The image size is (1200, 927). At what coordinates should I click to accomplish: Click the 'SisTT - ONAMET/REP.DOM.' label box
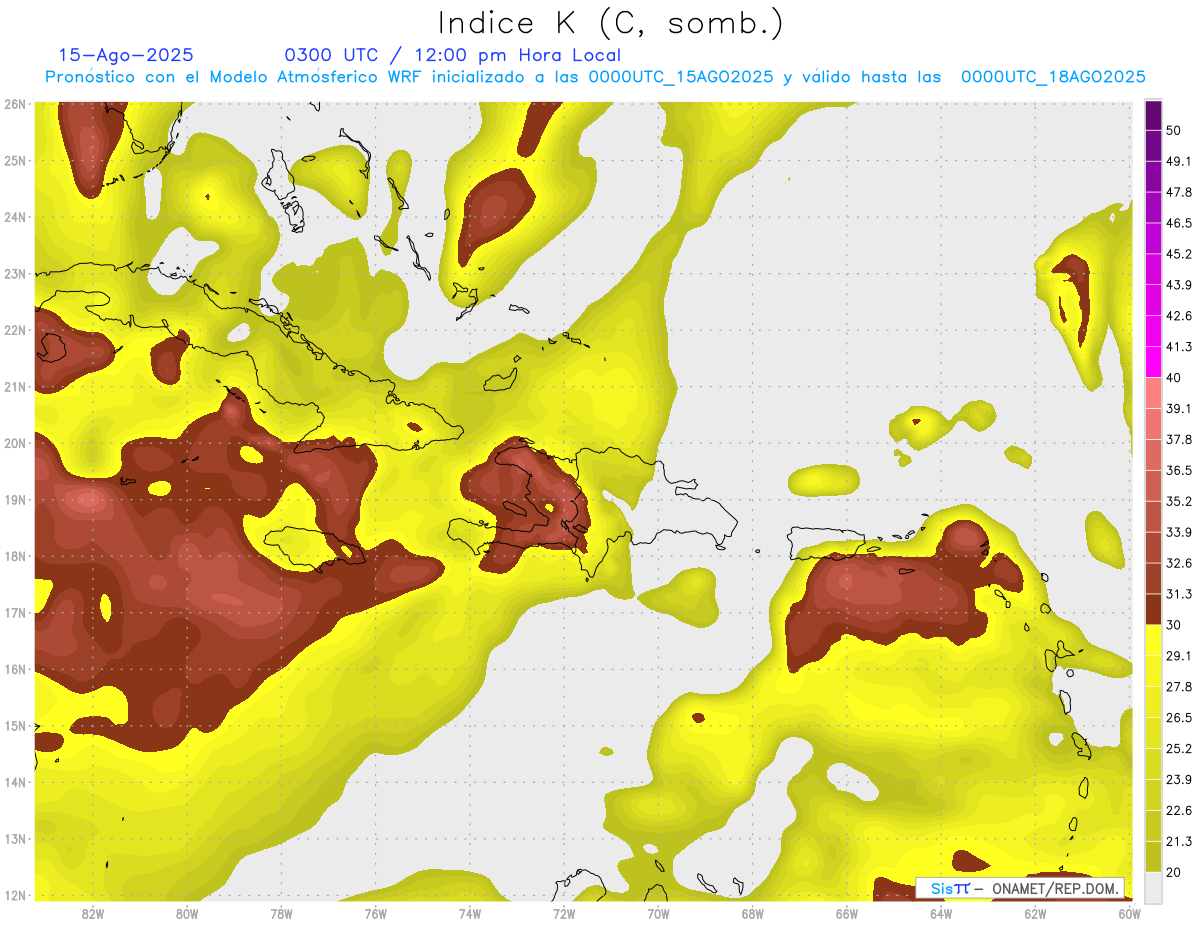pyautogui.click(x=1021, y=888)
